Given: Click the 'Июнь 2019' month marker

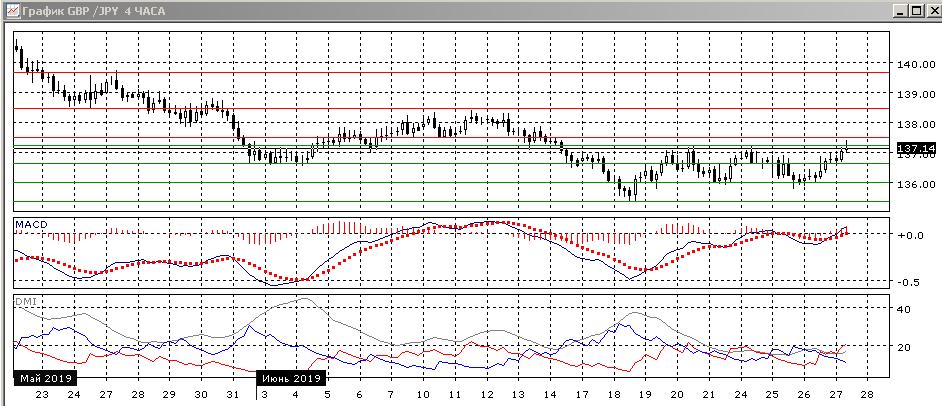Looking at the screenshot, I should pyautogui.click(x=292, y=378).
